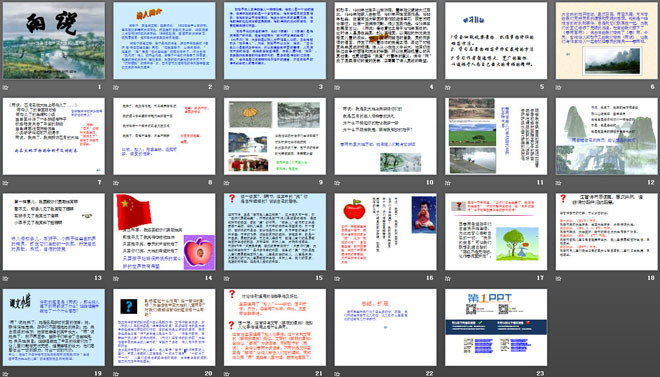Select slide 12 misty mountain background thumbnail

coord(607,136)
